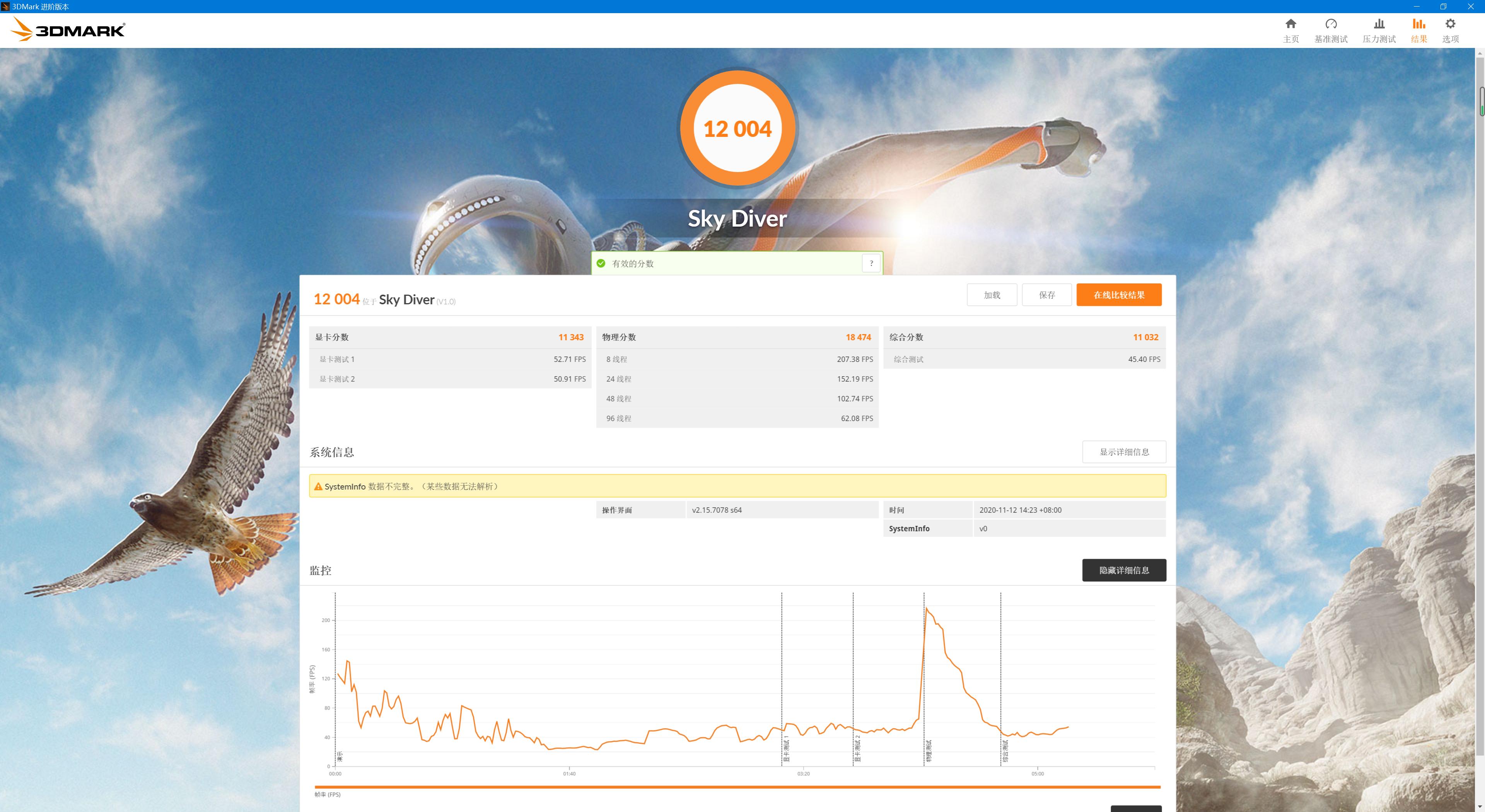1485x812 pixels.
Task: Open the 结果 results chart icon
Action: 1419,24
